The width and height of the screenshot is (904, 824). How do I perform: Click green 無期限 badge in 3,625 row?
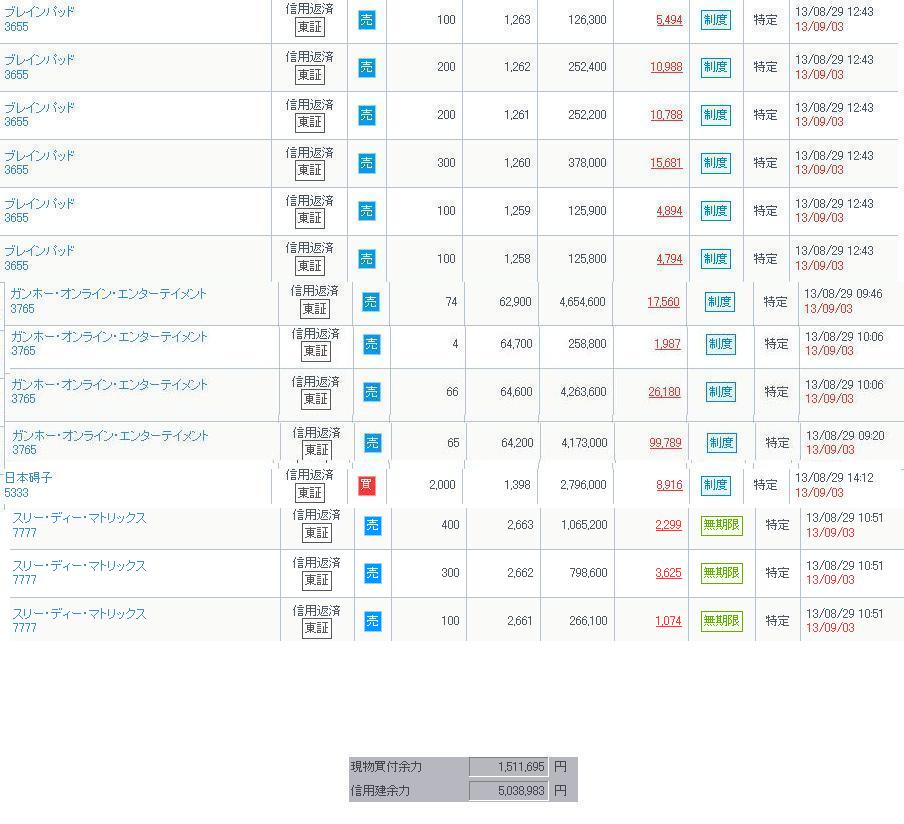(721, 573)
